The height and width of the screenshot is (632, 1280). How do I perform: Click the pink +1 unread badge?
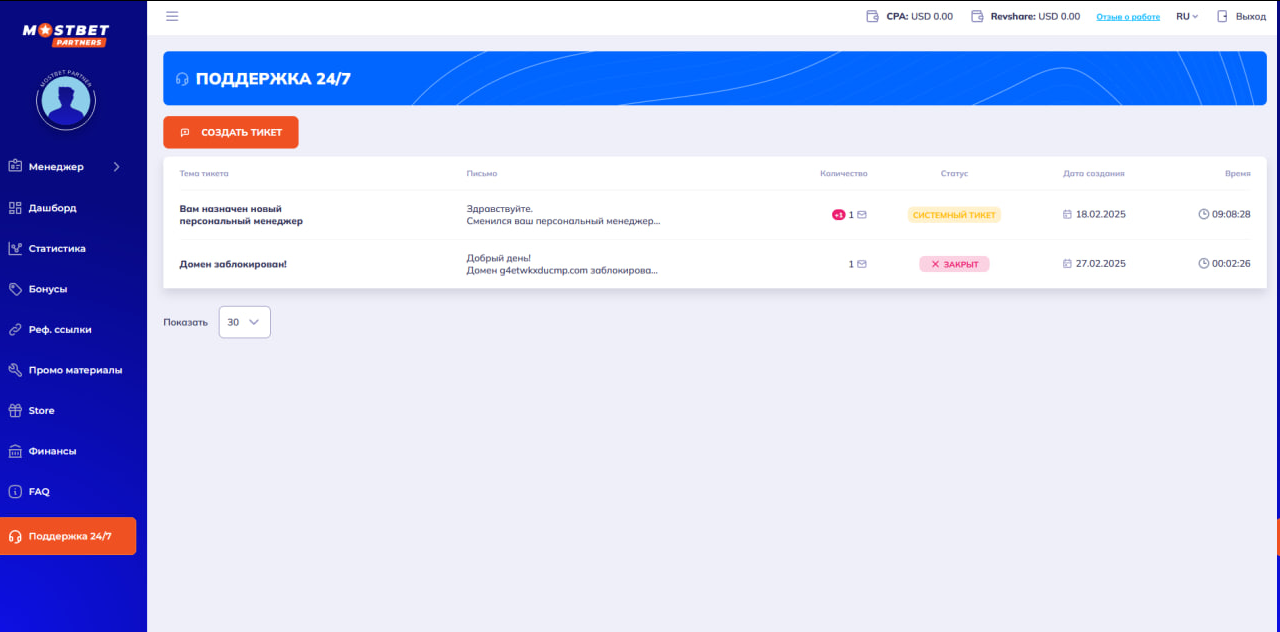[x=838, y=215]
